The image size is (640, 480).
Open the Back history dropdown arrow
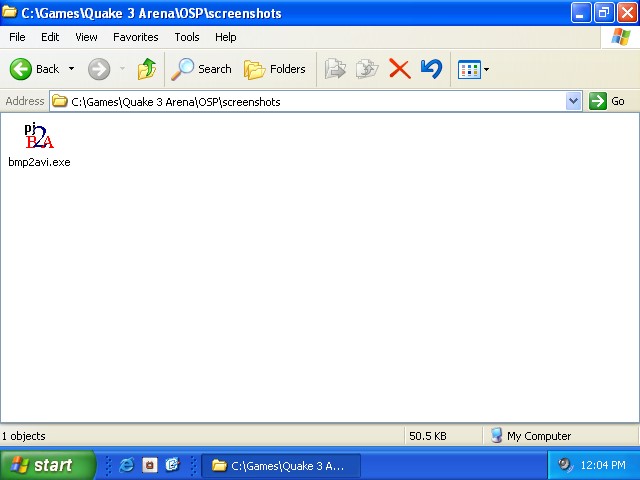pyautogui.click(x=71, y=69)
